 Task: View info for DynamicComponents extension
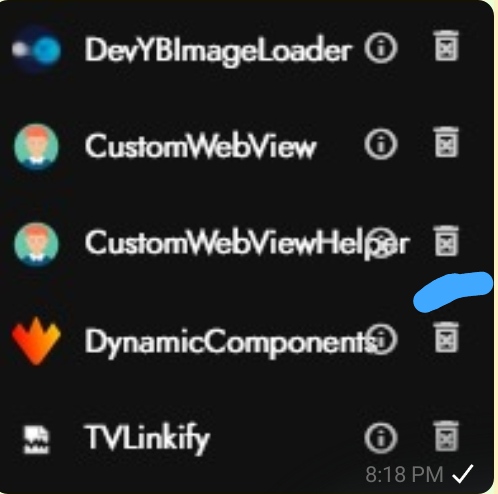381,340
